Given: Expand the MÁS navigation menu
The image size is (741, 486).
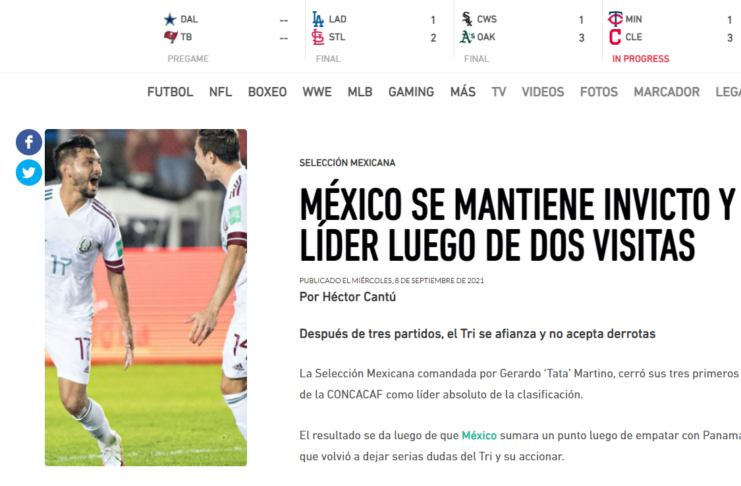Looking at the screenshot, I should [463, 92].
